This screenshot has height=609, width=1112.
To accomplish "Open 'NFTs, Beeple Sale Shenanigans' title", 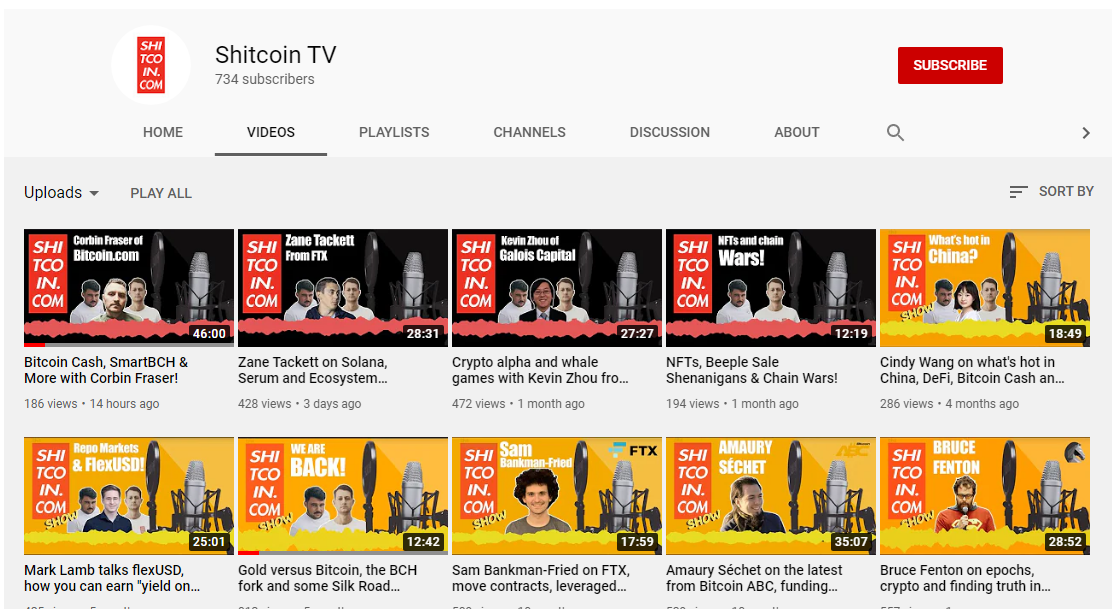I will tap(752, 370).
